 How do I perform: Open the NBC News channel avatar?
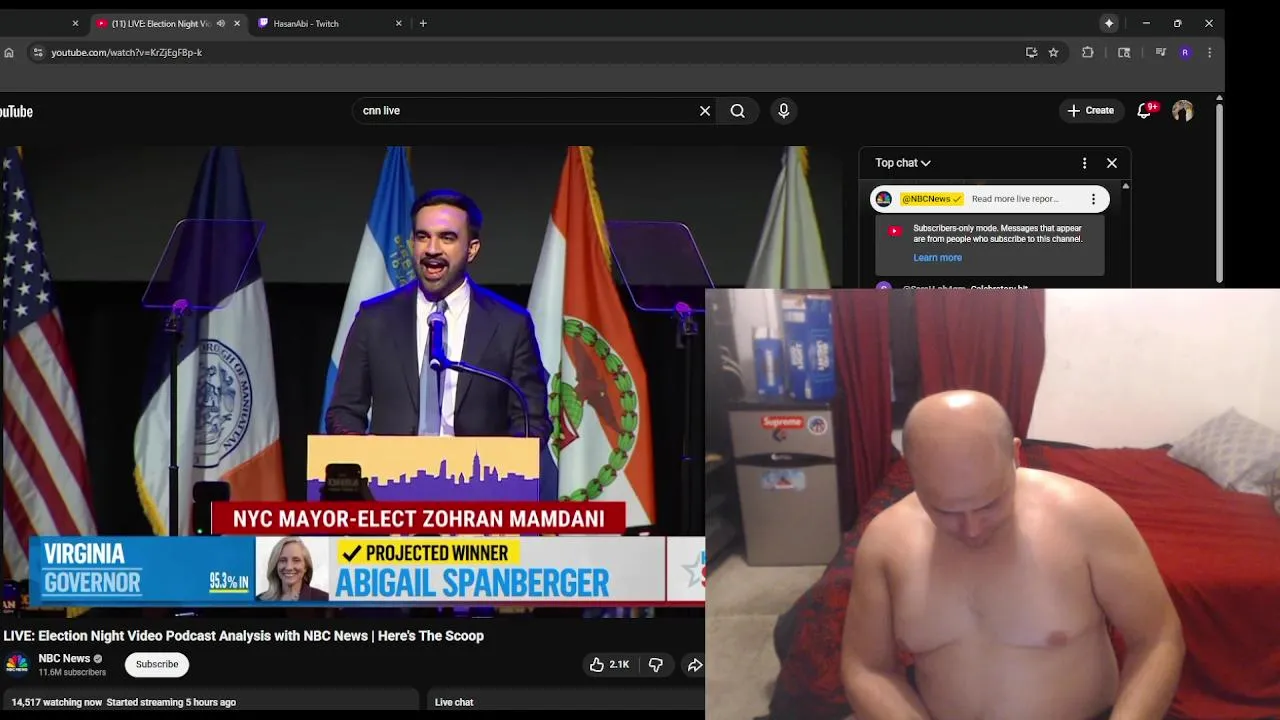point(16,664)
